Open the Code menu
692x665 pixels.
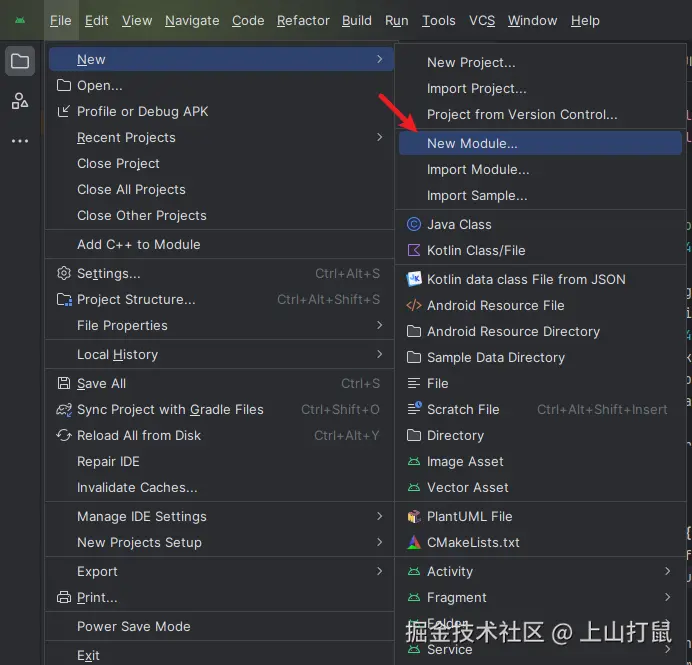[x=248, y=20]
